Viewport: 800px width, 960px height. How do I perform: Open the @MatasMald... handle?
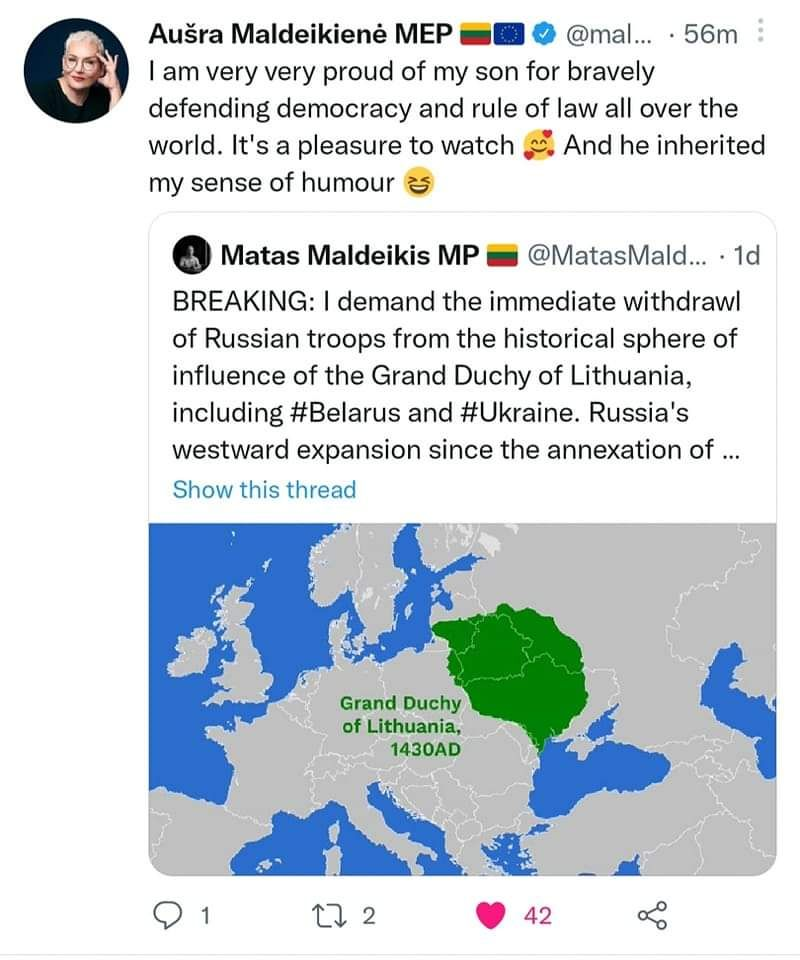(616, 255)
